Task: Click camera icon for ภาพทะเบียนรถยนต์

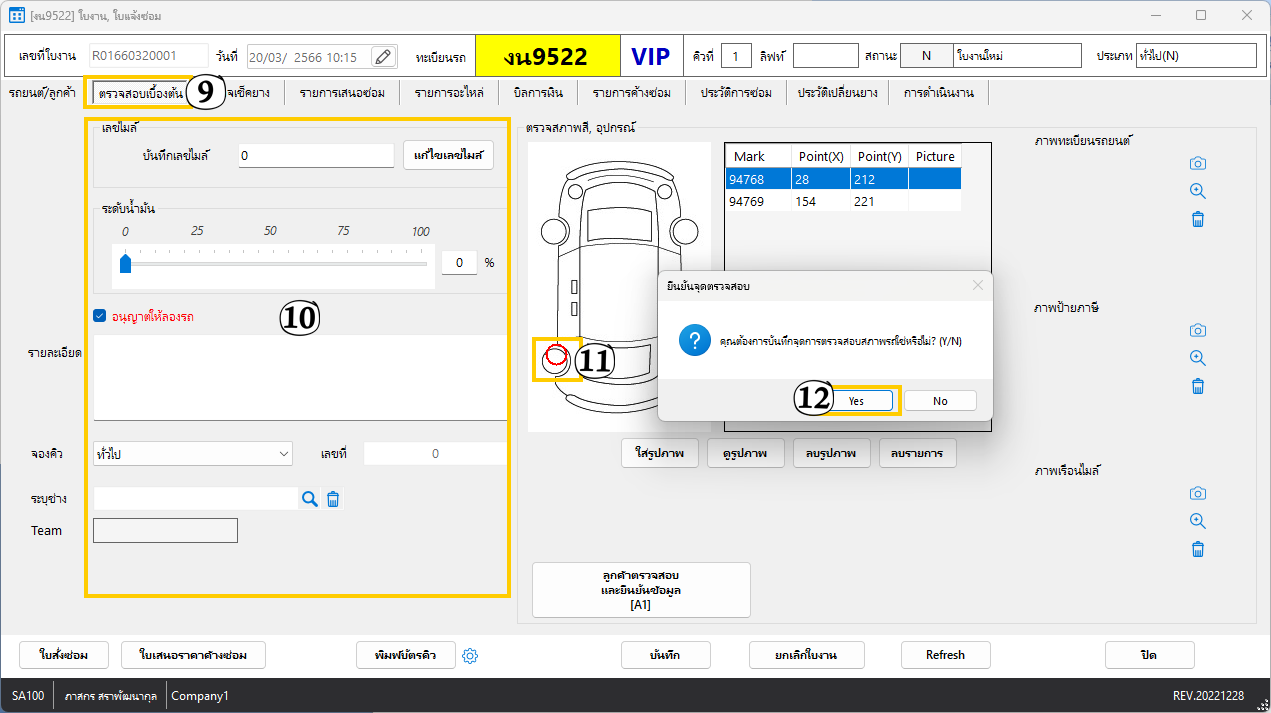Action: pyautogui.click(x=1197, y=163)
